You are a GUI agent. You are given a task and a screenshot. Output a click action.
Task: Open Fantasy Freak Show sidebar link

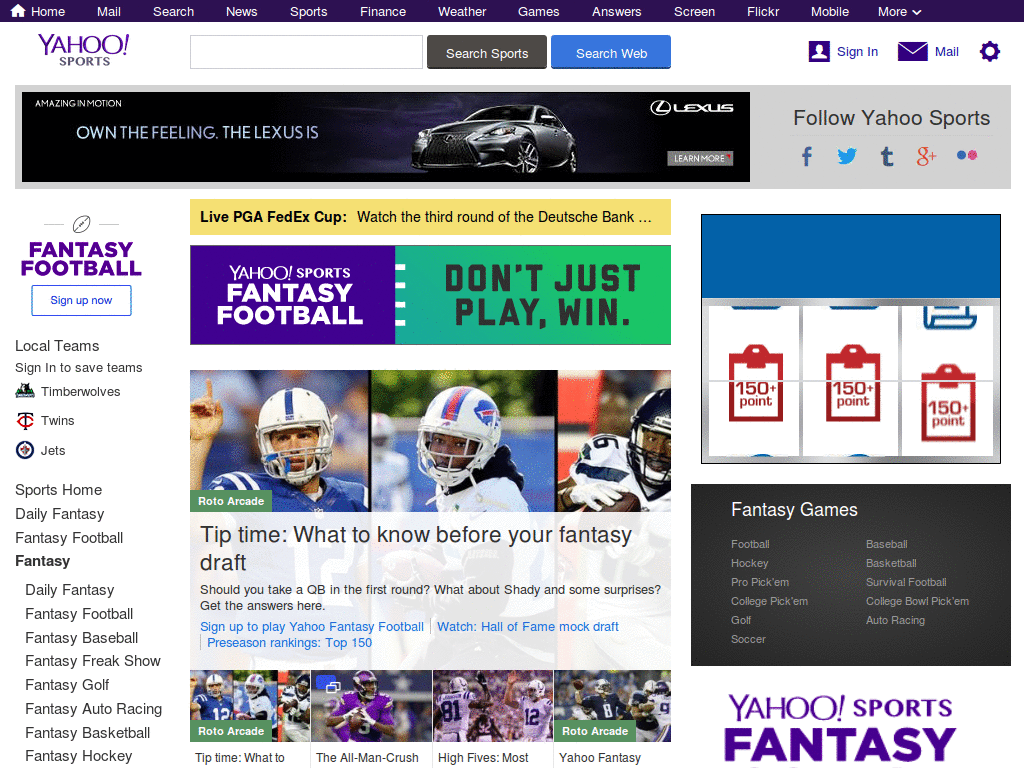point(93,661)
